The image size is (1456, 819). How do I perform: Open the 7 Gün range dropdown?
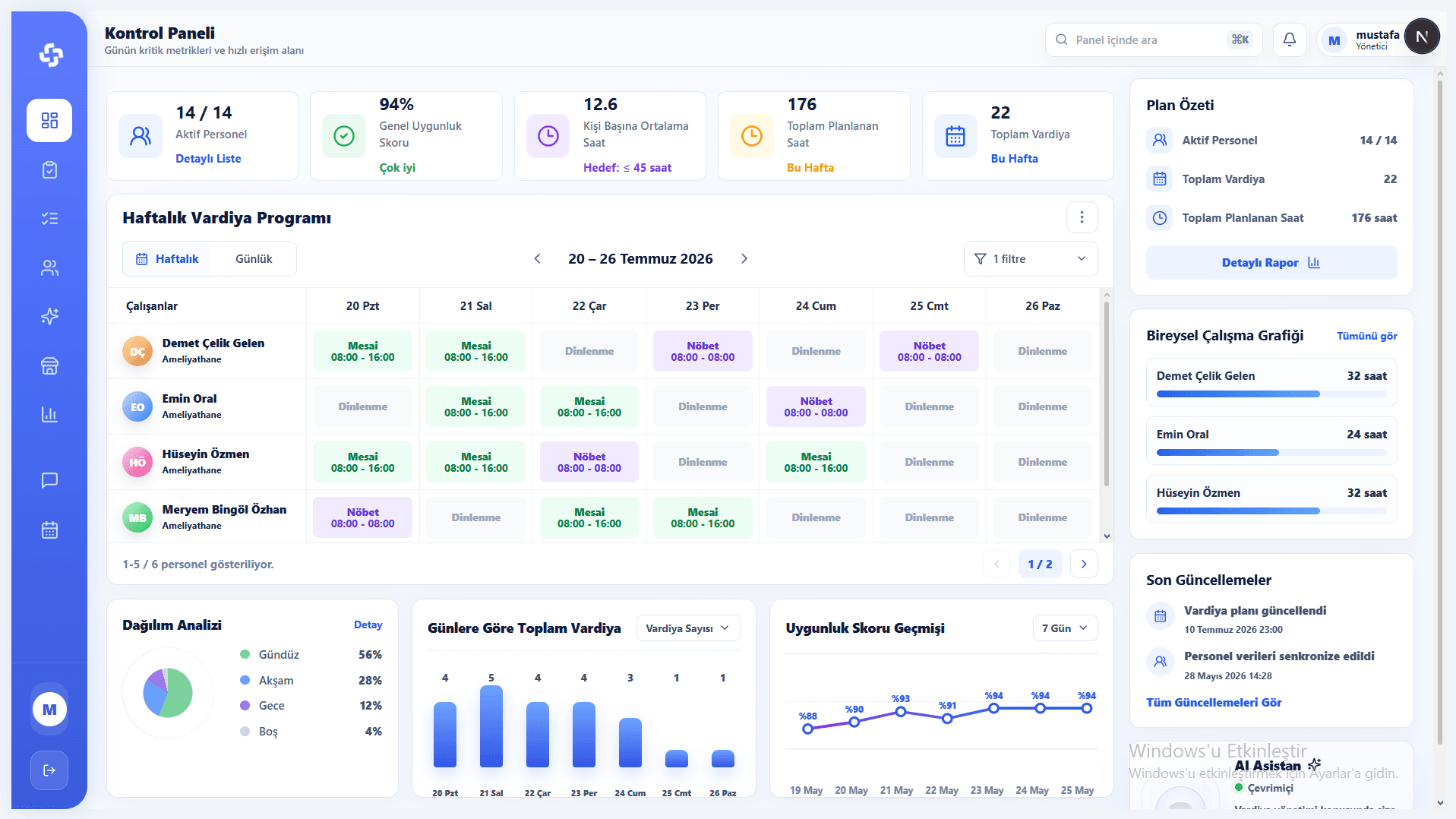point(1065,628)
